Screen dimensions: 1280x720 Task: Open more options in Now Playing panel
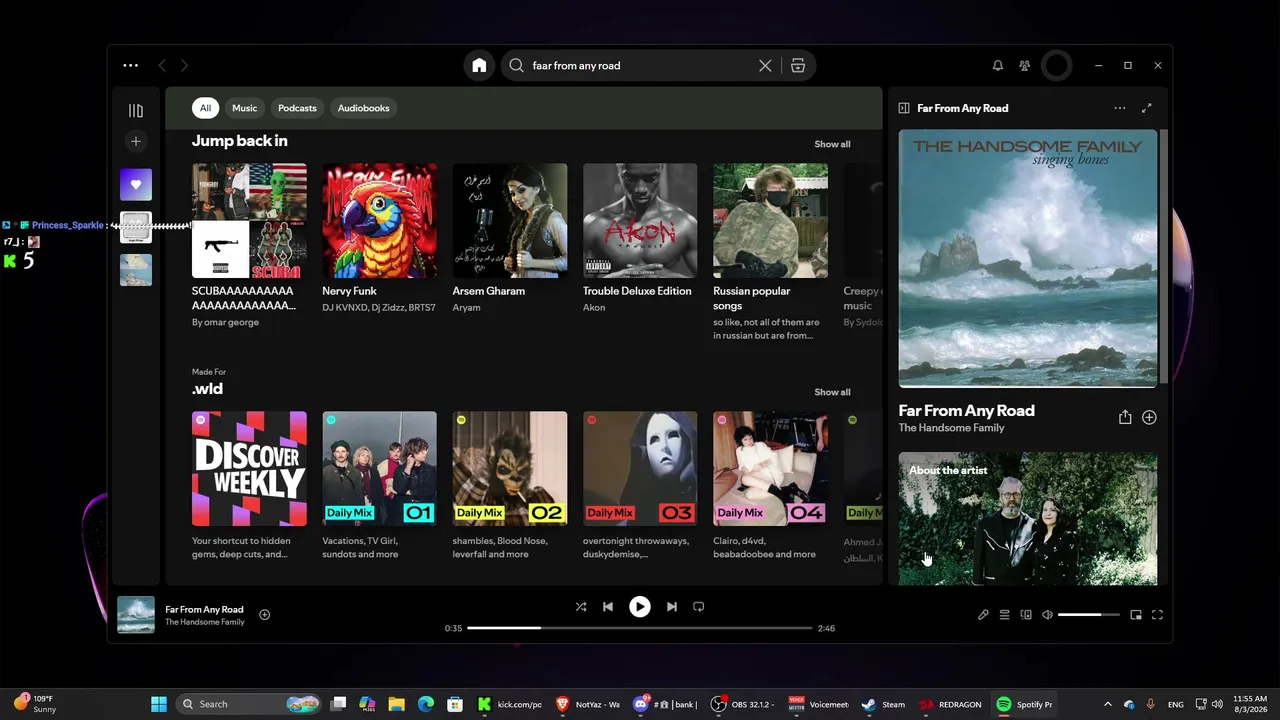[x=1120, y=108]
